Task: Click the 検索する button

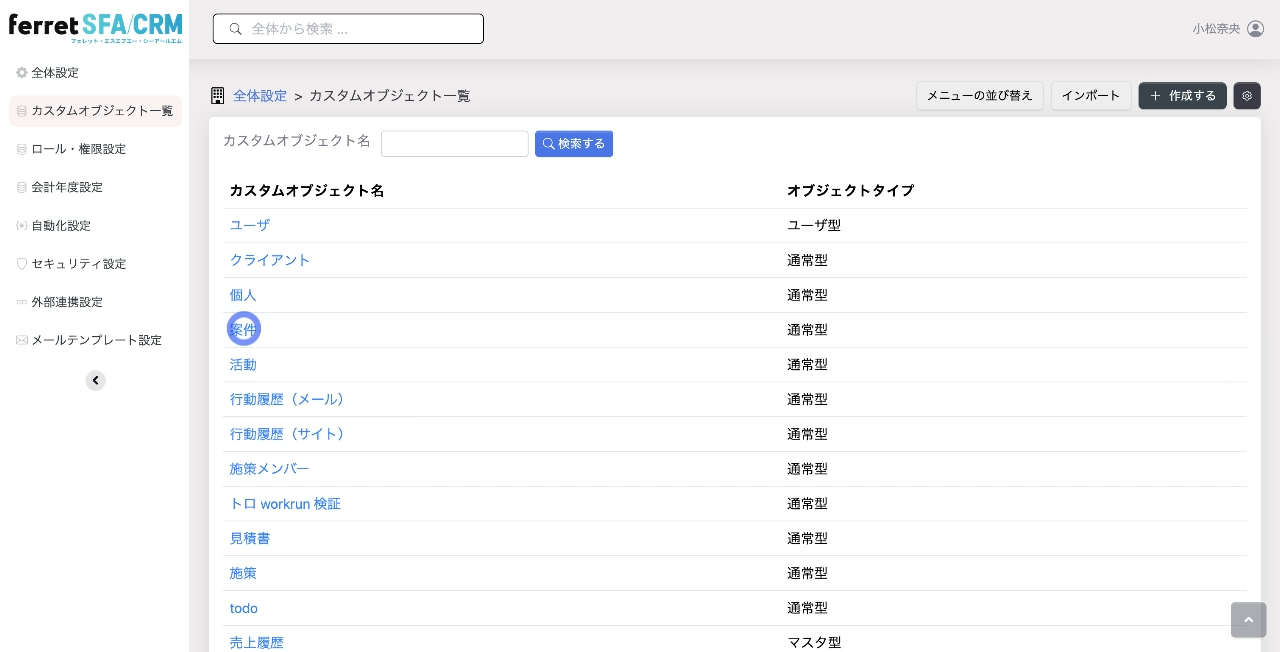Action: (574, 144)
